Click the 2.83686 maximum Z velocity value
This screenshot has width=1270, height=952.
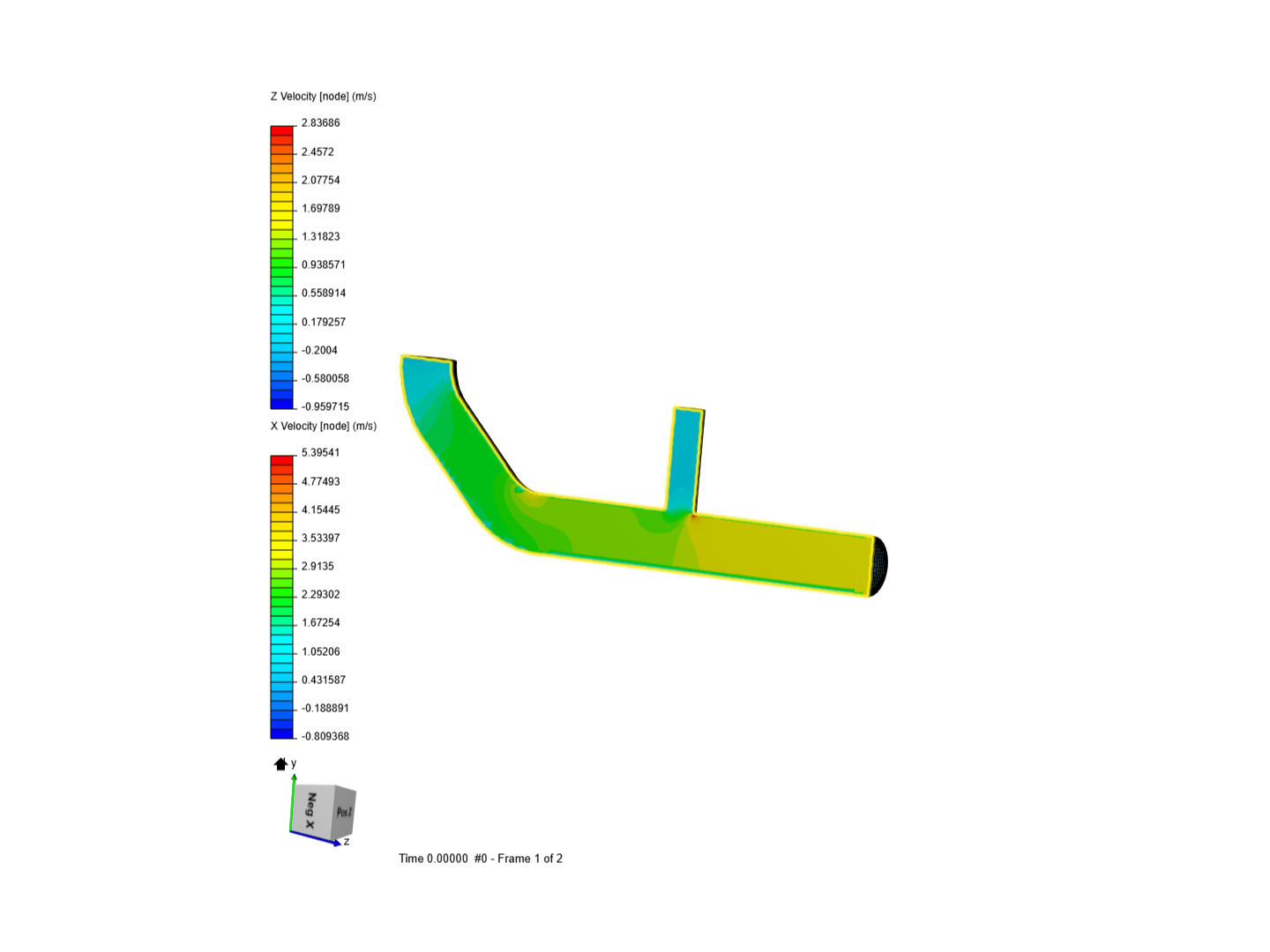click(x=320, y=123)
